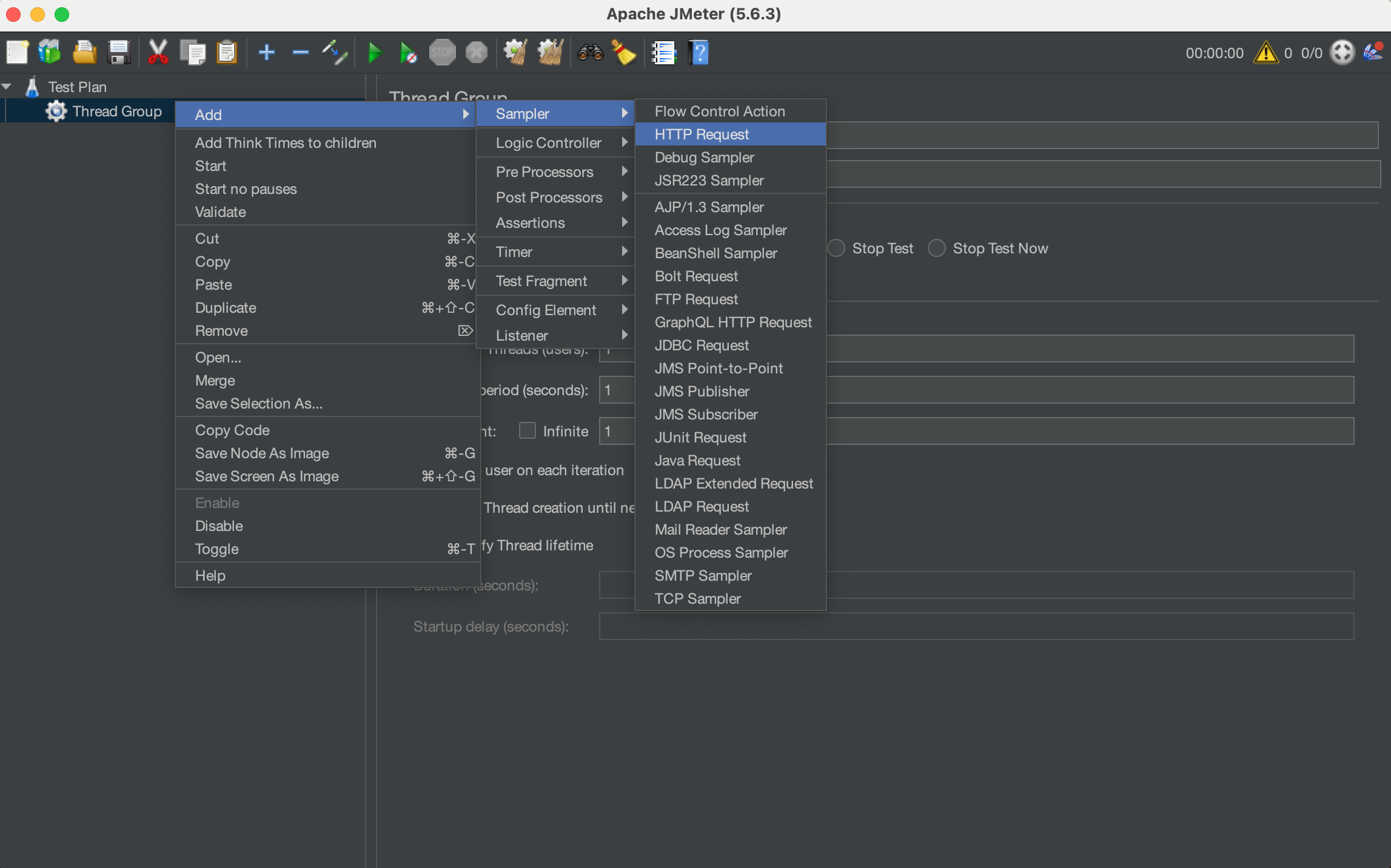Select Duplicate in context menu
This screenshot has width=1391, height=868.
327,307
